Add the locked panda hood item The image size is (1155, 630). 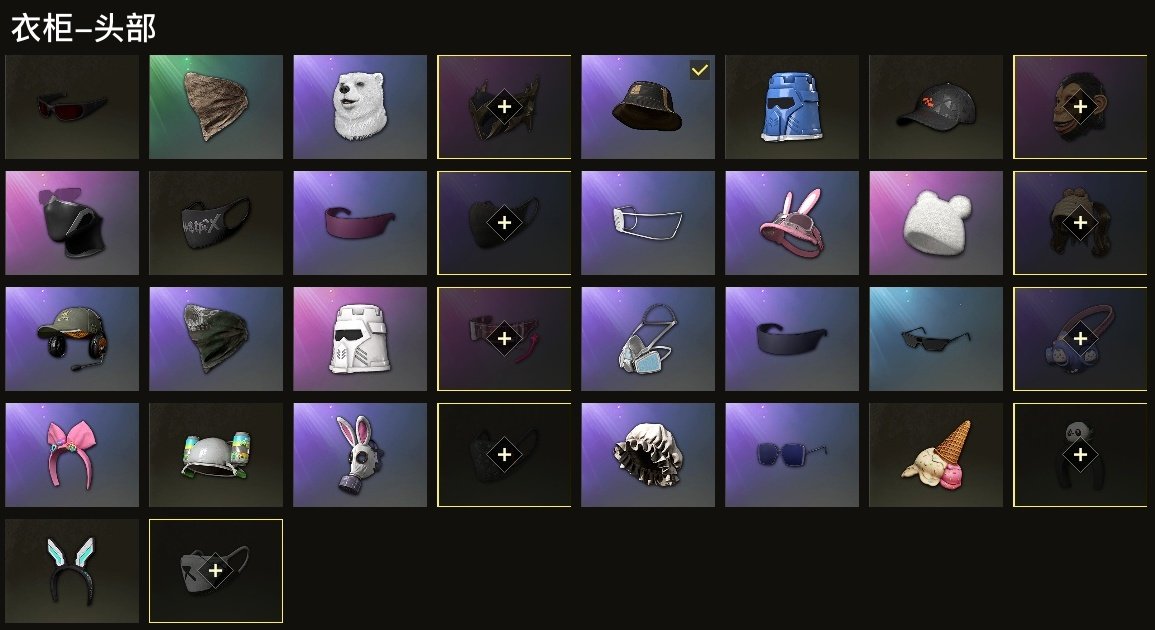[x=1080, y=455]
